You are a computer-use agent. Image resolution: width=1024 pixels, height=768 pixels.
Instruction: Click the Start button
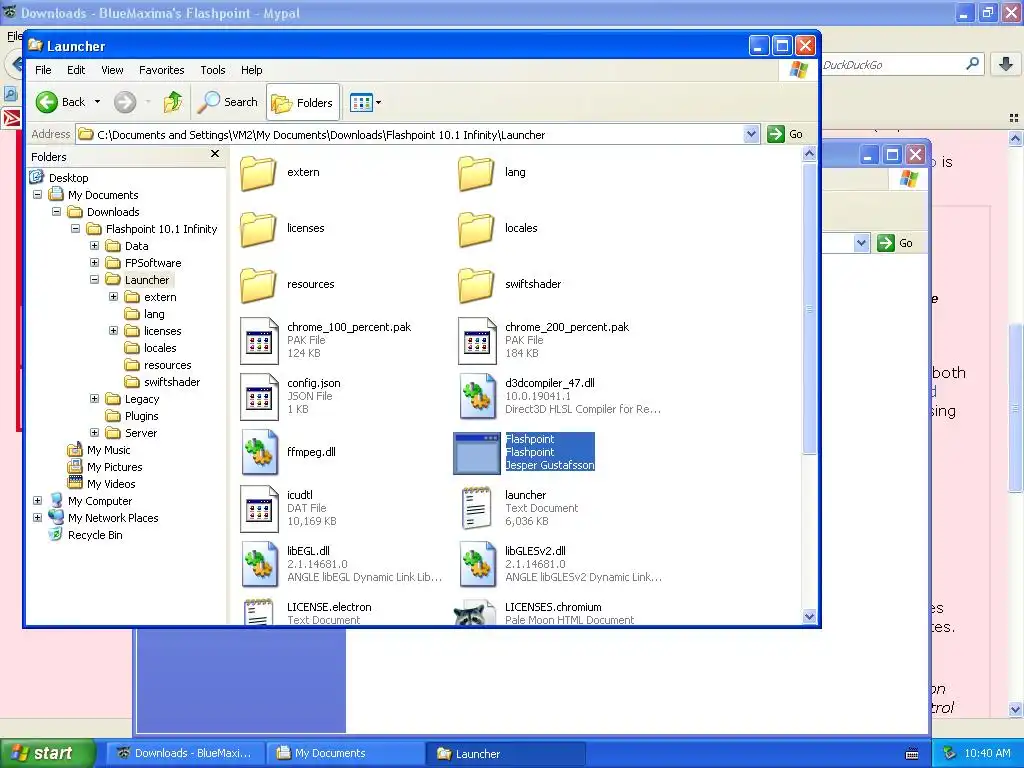click(x=46, y=753)
